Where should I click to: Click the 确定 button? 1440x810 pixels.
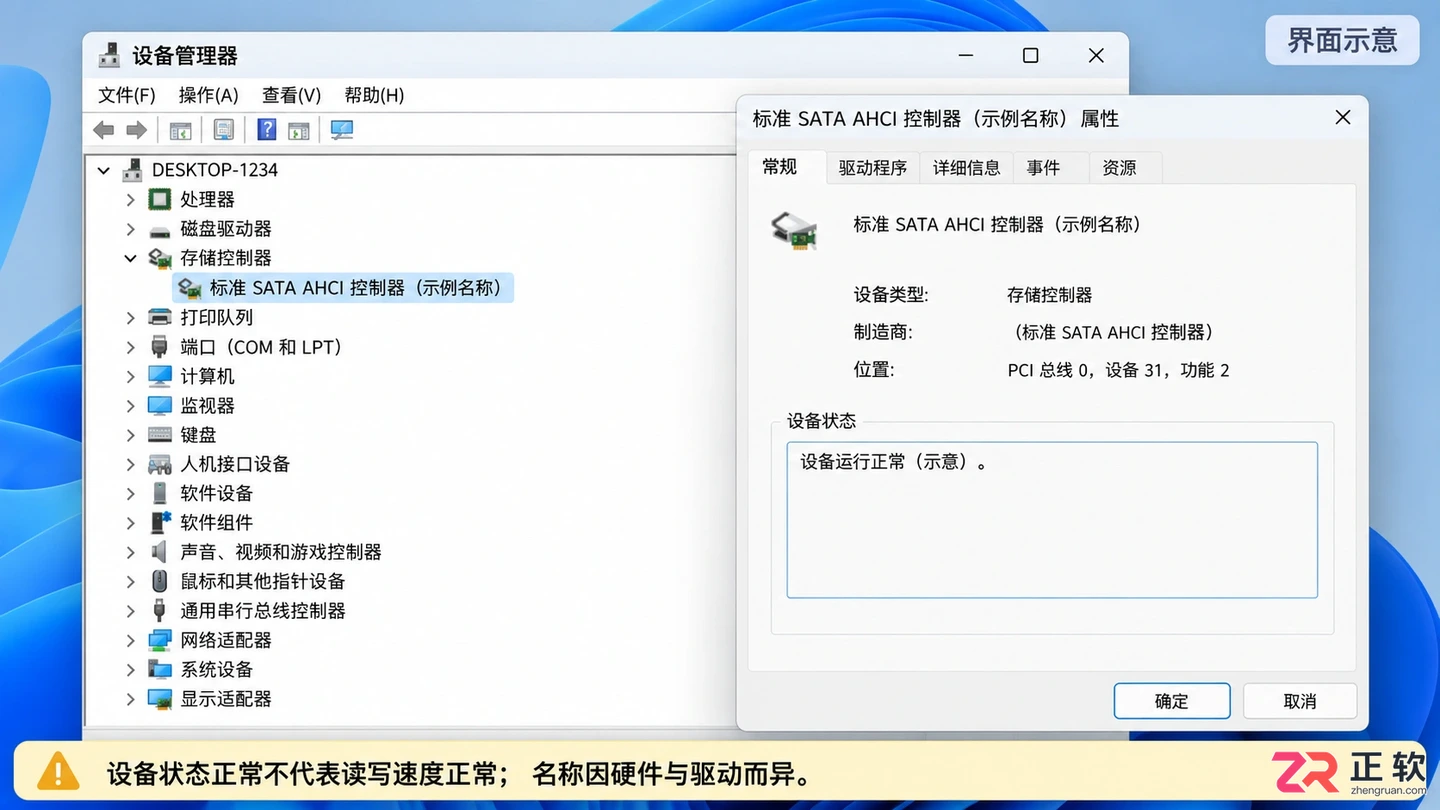tap(1172, 701)
